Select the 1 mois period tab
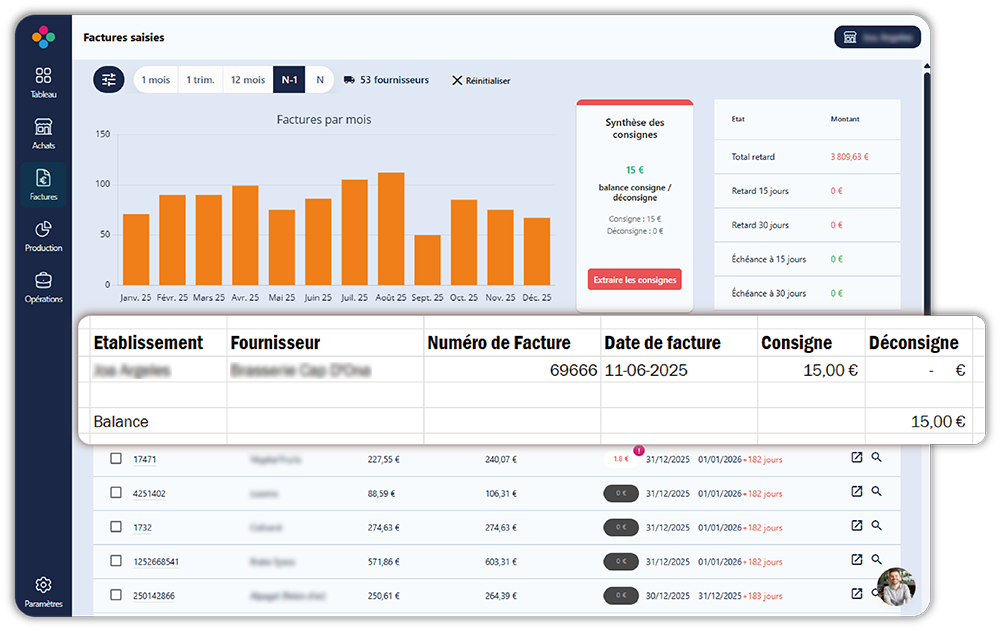Viewport: 1000px width, 631px height. click(x=156, y=80)
